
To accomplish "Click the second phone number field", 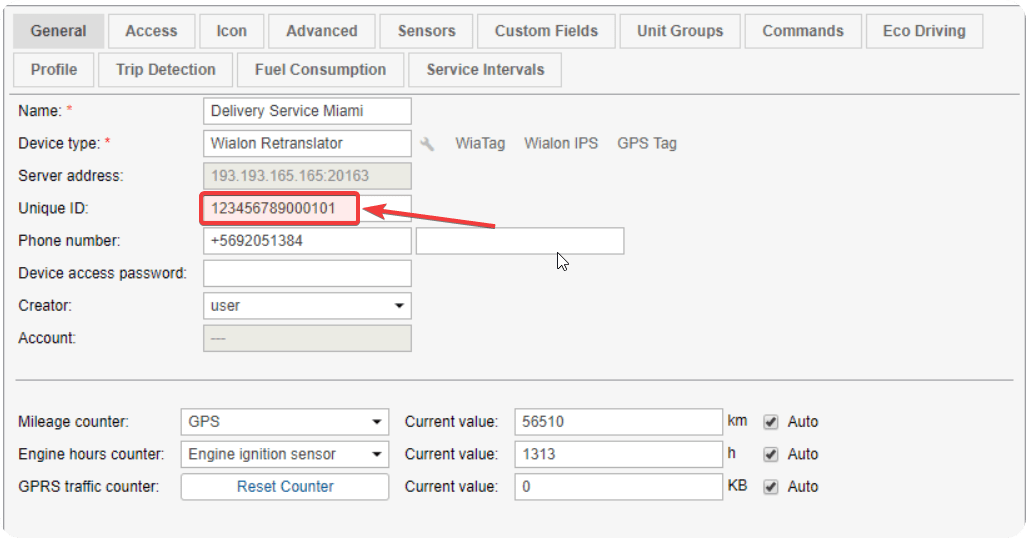I will [x=520, y=241].
